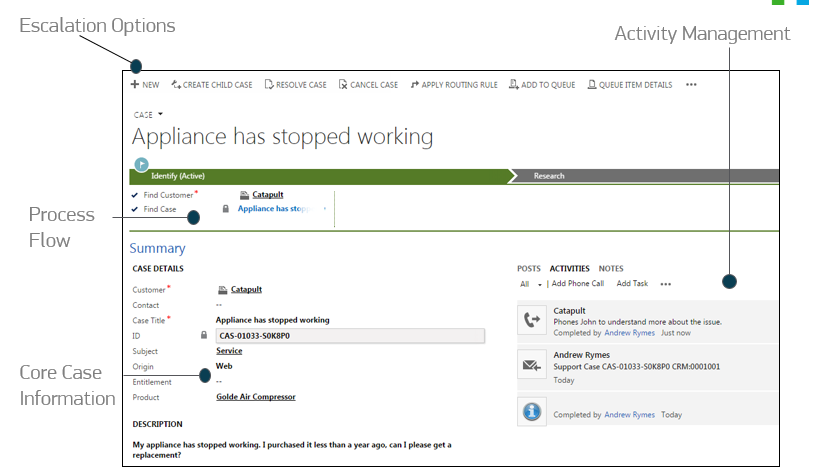Expand the CASE form selector dropdown
The height and width of the screenshot is (475, 814).
coord(160,114)
